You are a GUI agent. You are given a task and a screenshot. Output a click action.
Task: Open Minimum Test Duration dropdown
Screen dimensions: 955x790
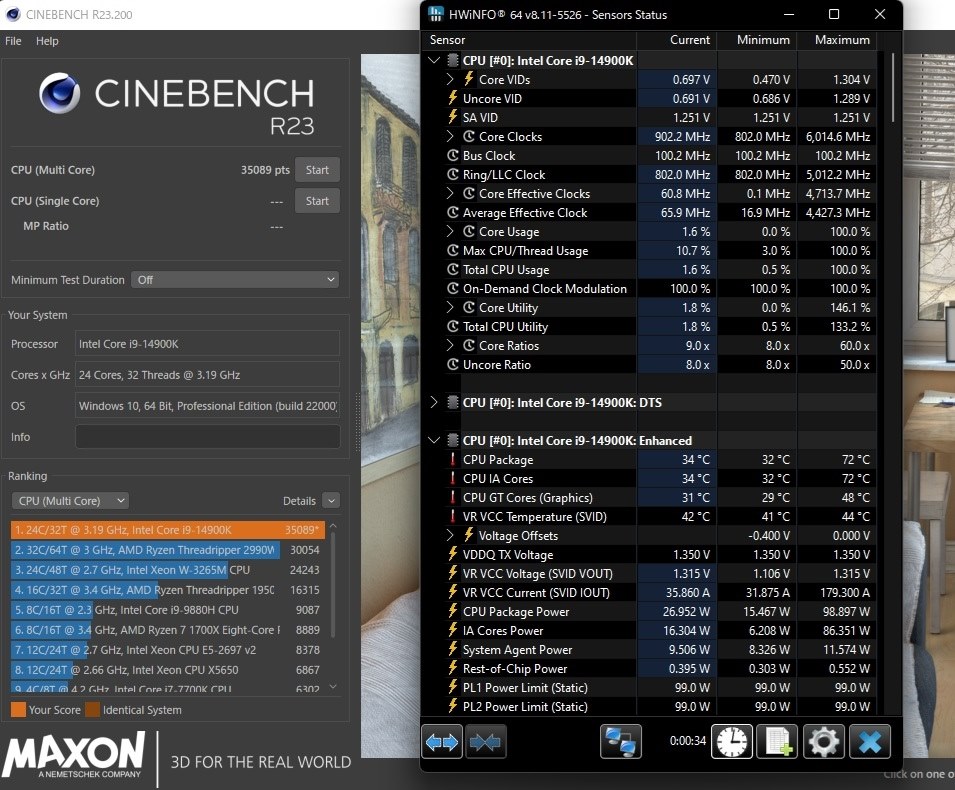[235, 280]
